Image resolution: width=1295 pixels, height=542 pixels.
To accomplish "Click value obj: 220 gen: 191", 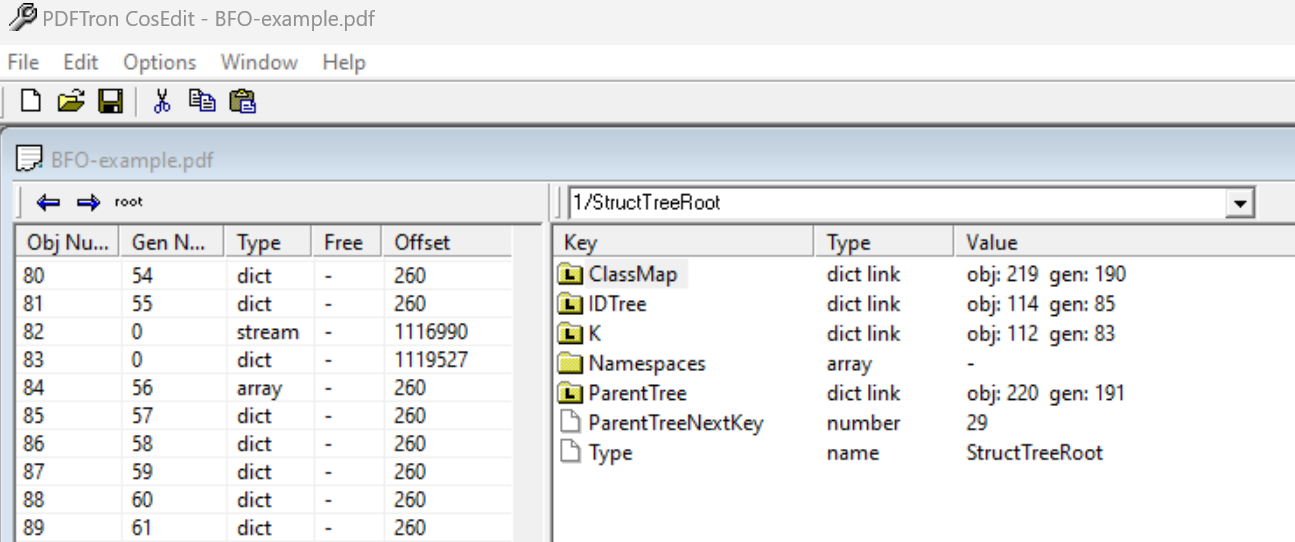I will click(1045, 393).
